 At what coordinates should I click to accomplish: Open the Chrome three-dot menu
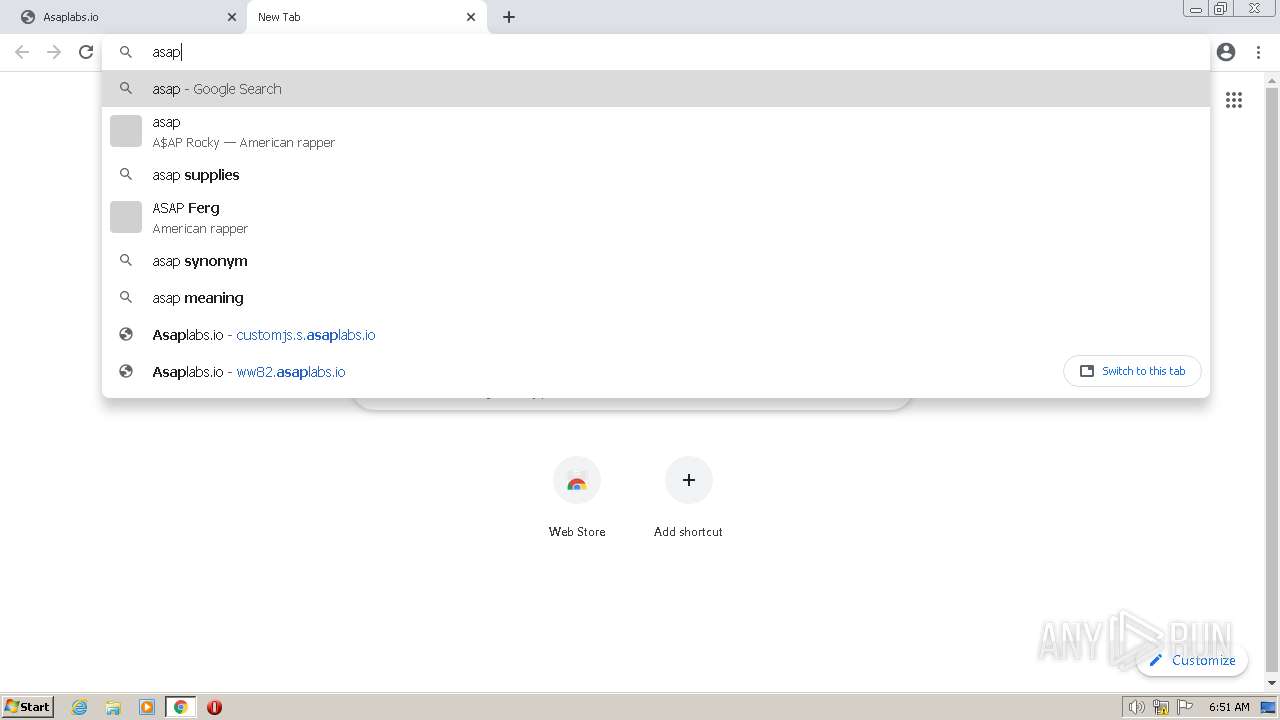tap(1258, 52)
